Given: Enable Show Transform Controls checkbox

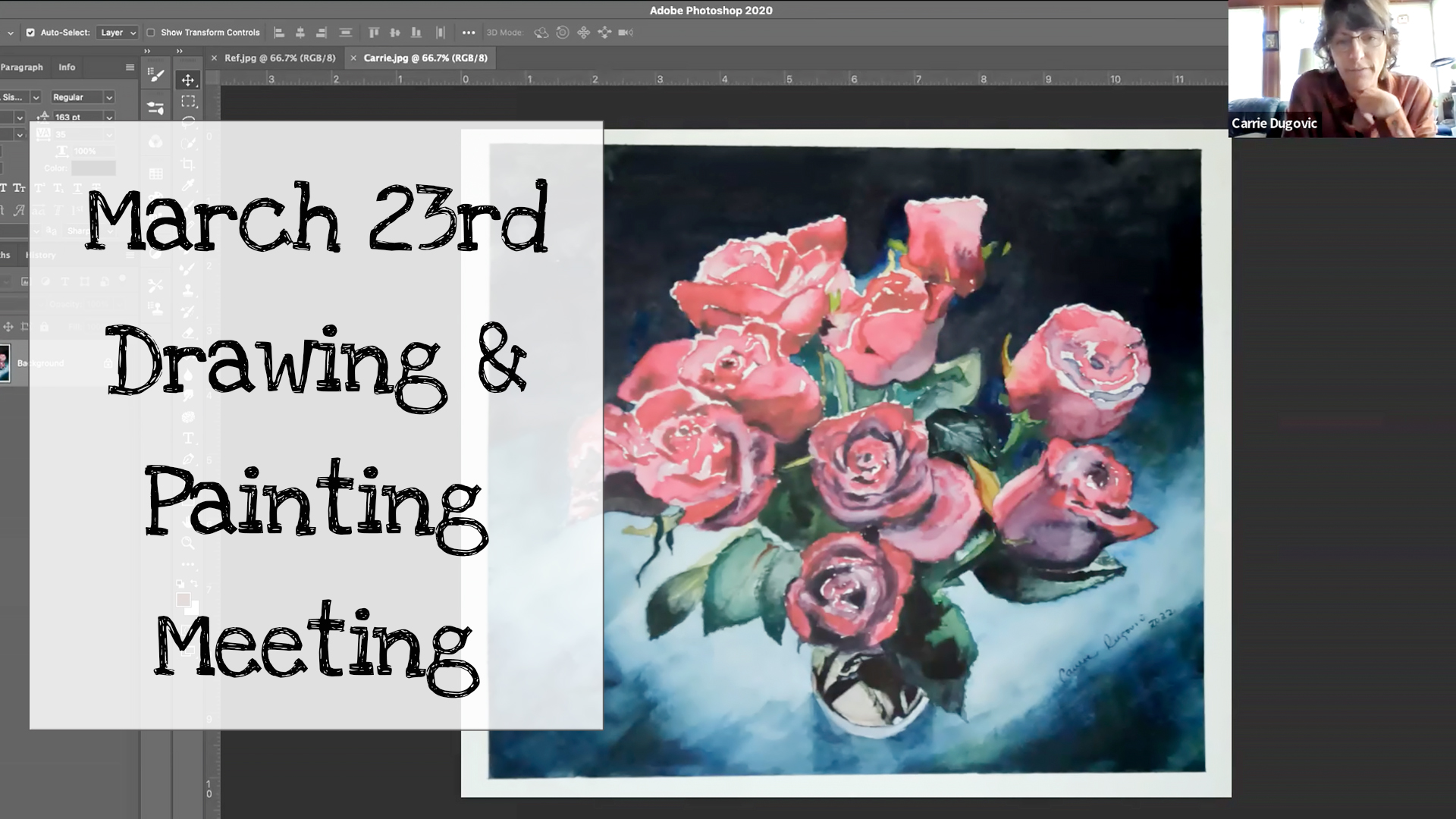Looking at the screenshot, I should (x=150, y=33).
